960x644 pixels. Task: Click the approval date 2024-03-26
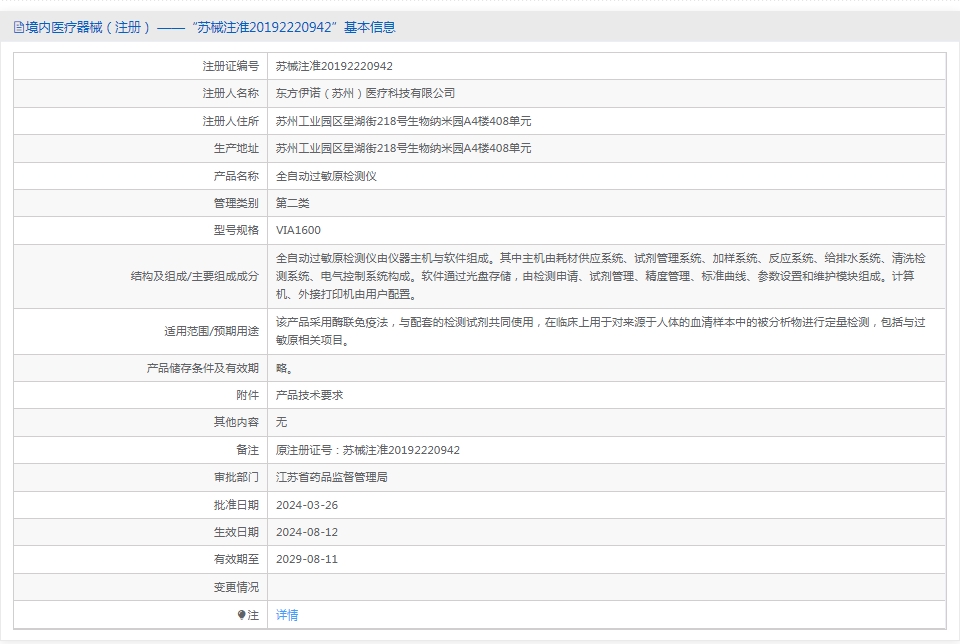click(x=307, y=505)
